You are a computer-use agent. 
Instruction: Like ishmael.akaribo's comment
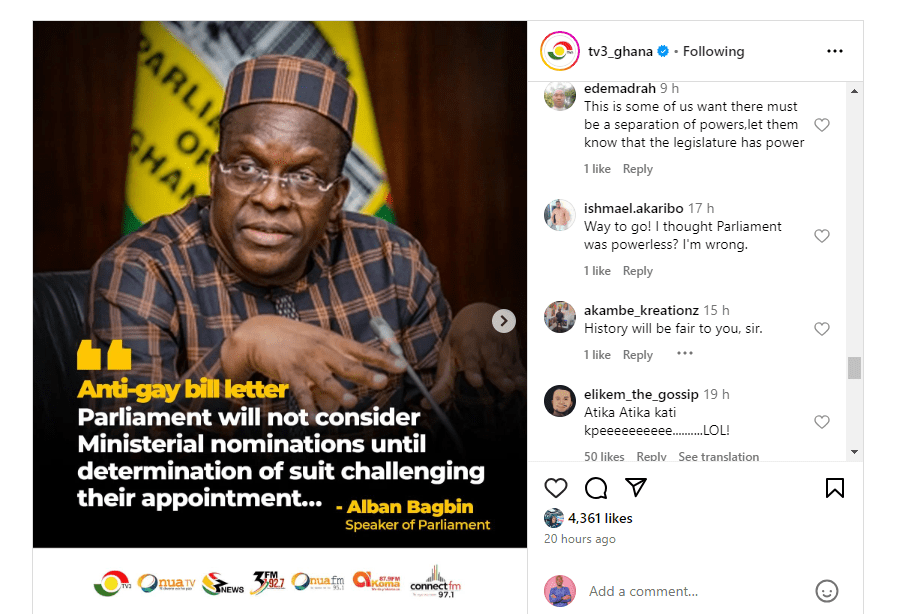click(822, 235)
